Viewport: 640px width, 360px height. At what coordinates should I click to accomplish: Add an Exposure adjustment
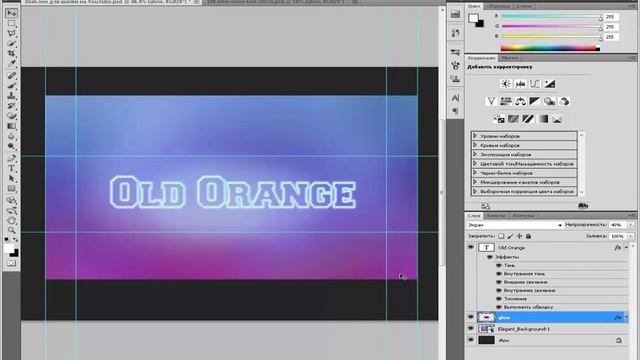(549, 84)
